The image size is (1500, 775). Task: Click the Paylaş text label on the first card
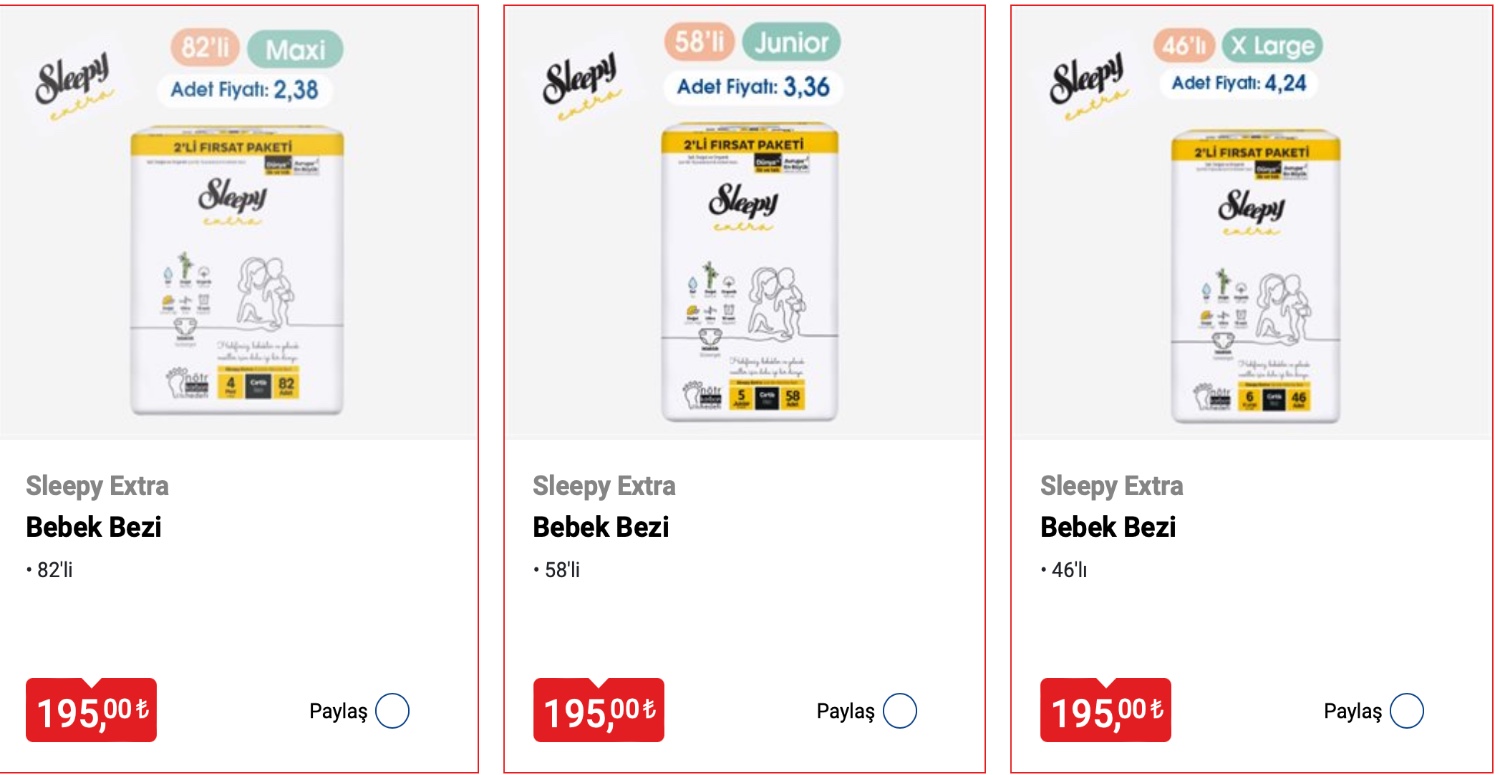(339, 711)
